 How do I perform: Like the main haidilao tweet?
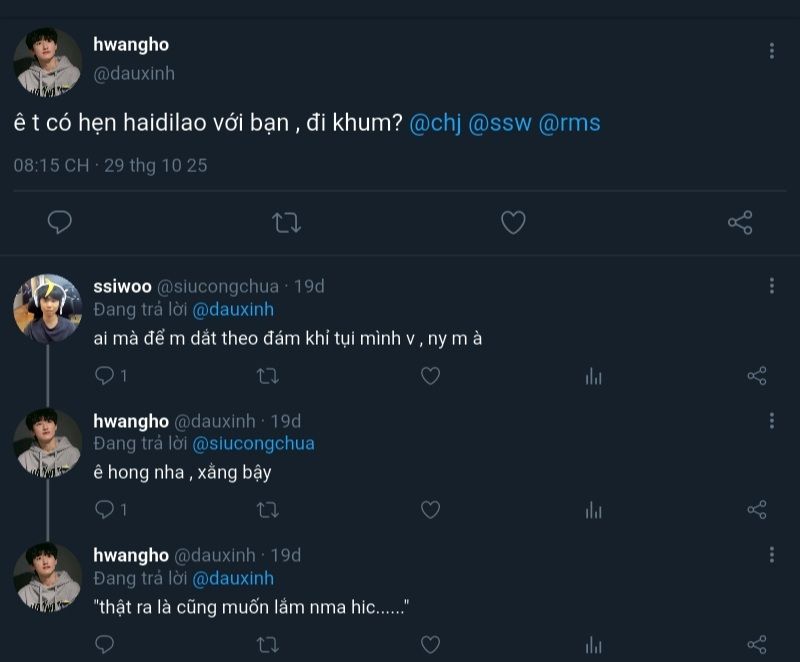(x=513, y=222)
